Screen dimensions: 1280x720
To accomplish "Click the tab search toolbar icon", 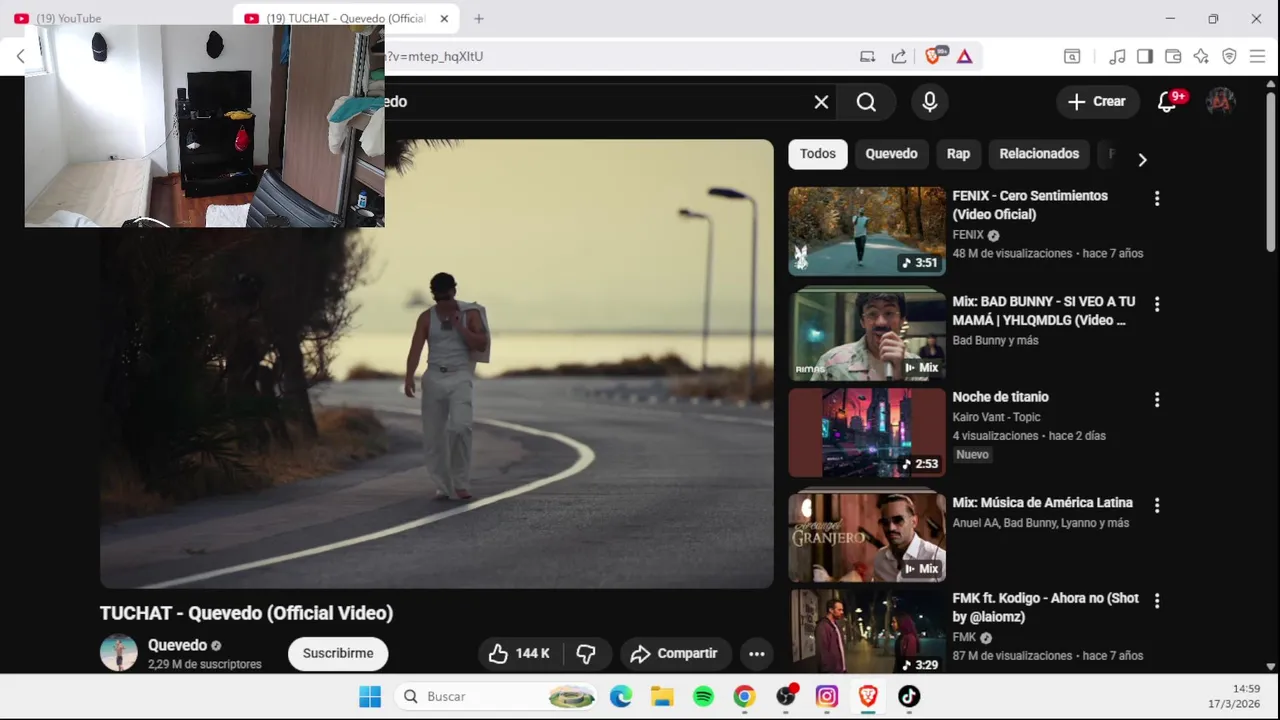I will [x=1072, y=56].
